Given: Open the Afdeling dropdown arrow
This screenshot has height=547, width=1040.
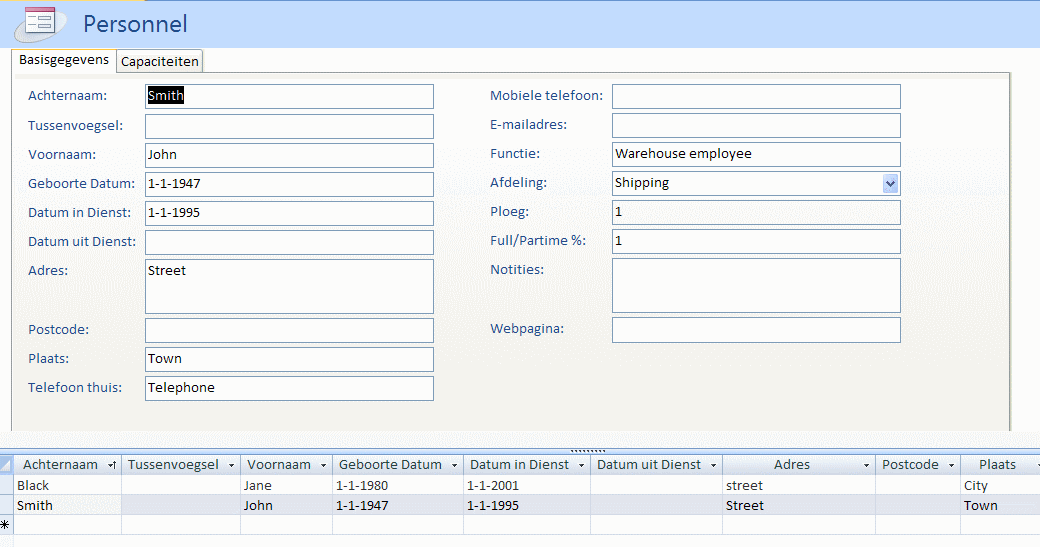Looking at the screenshot, I should 890,183.
